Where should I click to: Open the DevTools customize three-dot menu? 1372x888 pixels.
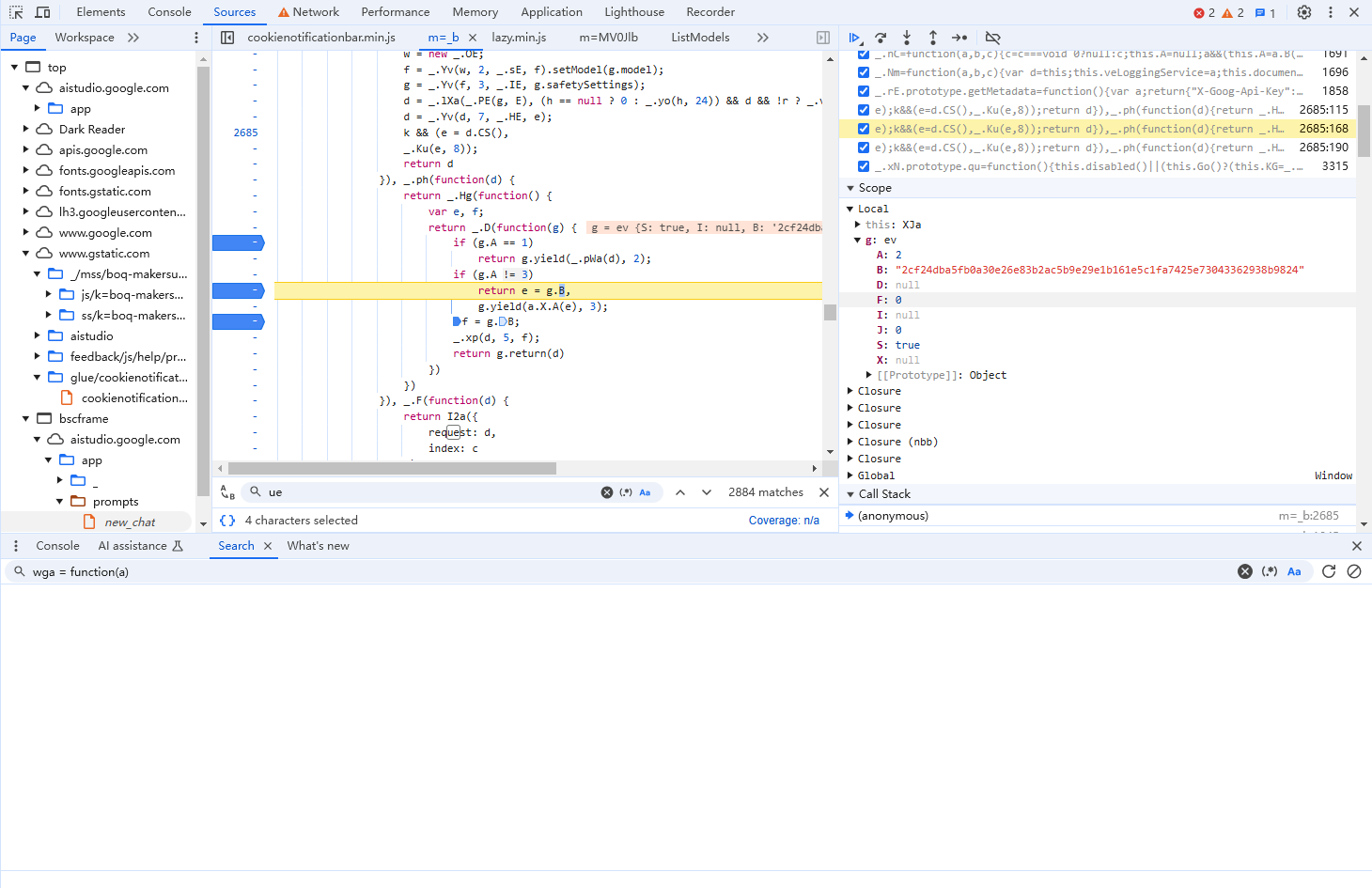tap(1331, 12)
